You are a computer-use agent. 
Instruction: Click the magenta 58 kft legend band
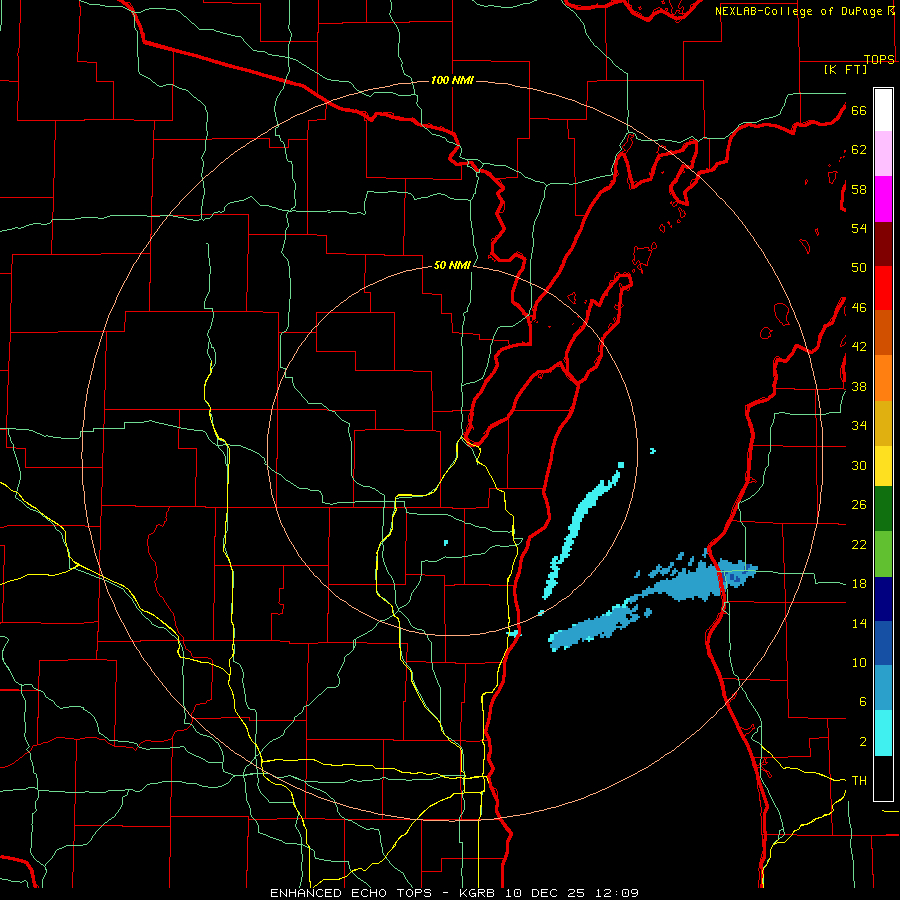click(x=883, y=199)
